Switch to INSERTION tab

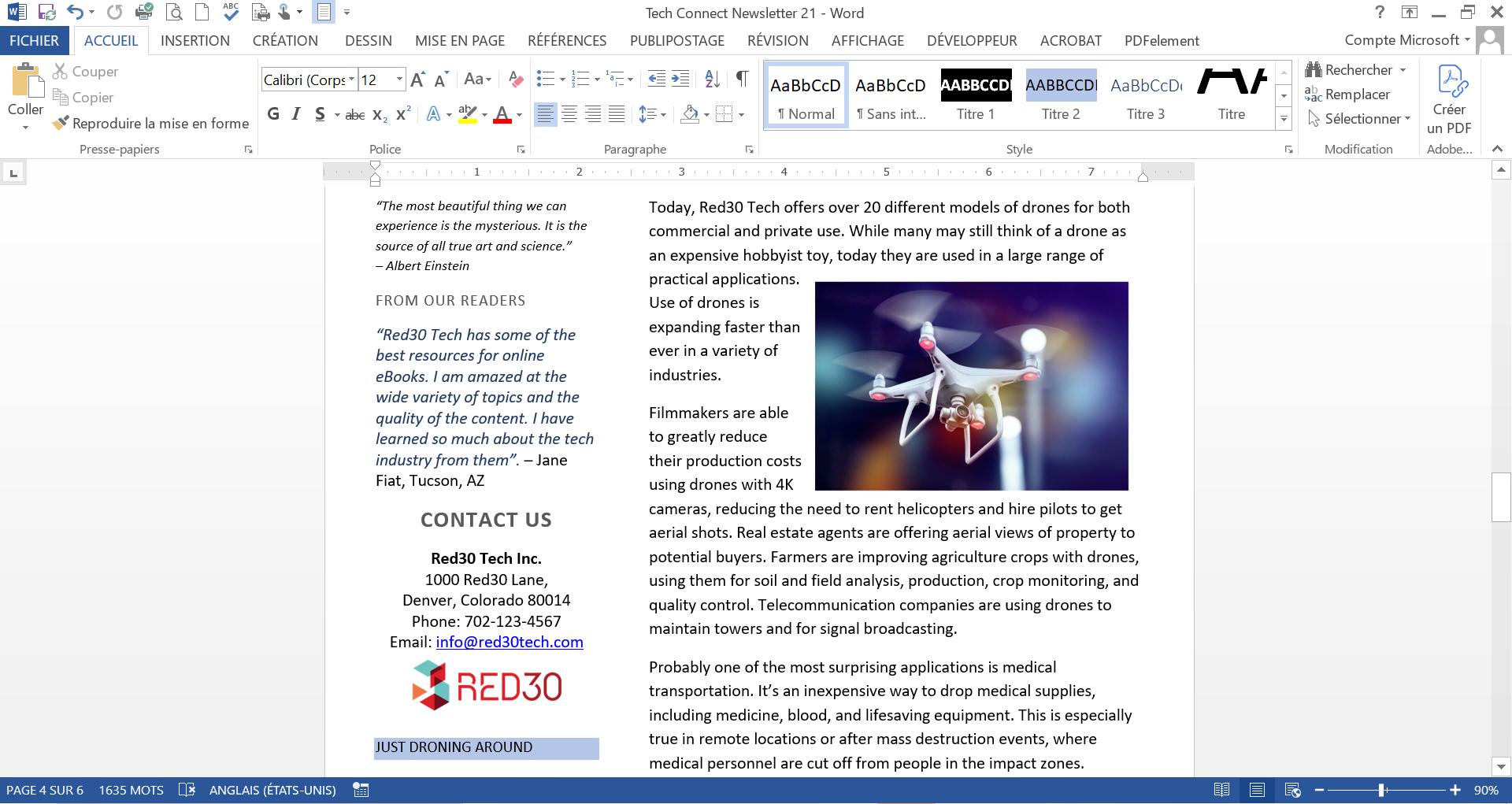[195, 41]
